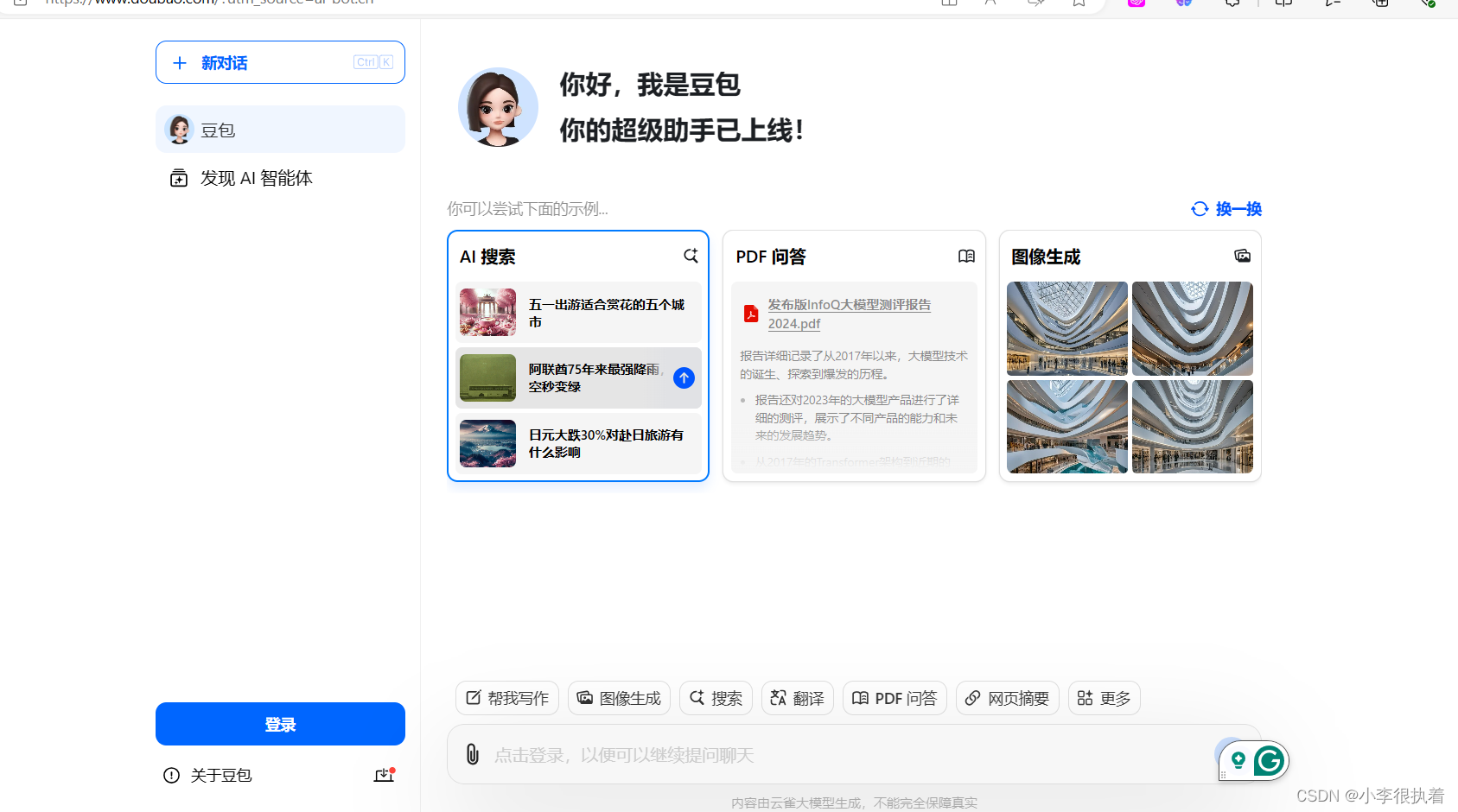The width and height of the screenshot is (1458, 812).
Task: Click the Ctrl K shortcut hint badge
Action: pos(373,62)
